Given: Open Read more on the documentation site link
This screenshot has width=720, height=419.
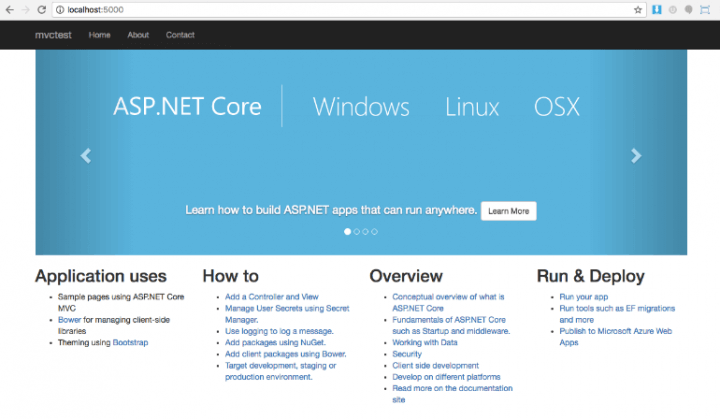Looking at the screenshot, I should (x=452, y=394).
